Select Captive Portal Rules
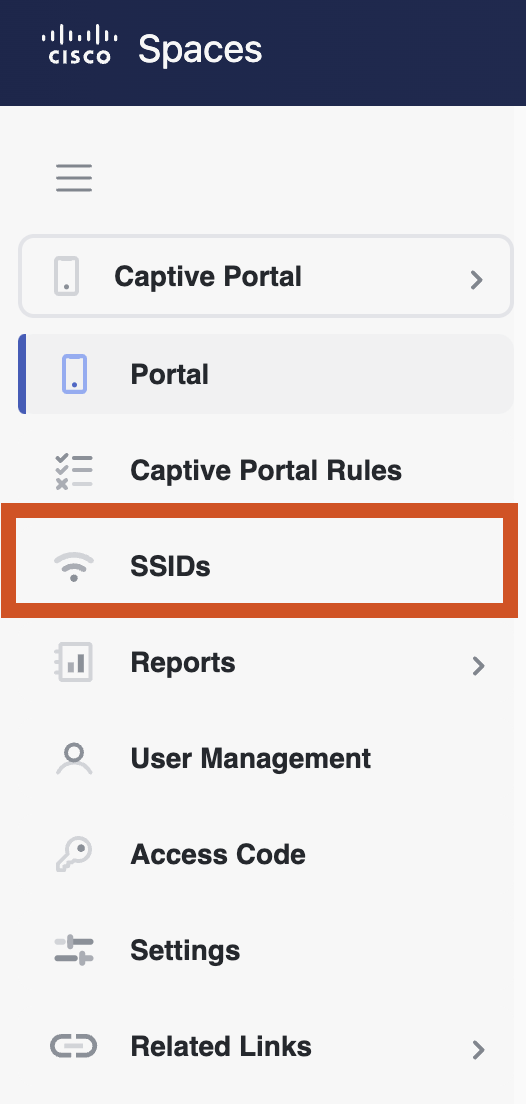 coord(265,470)
